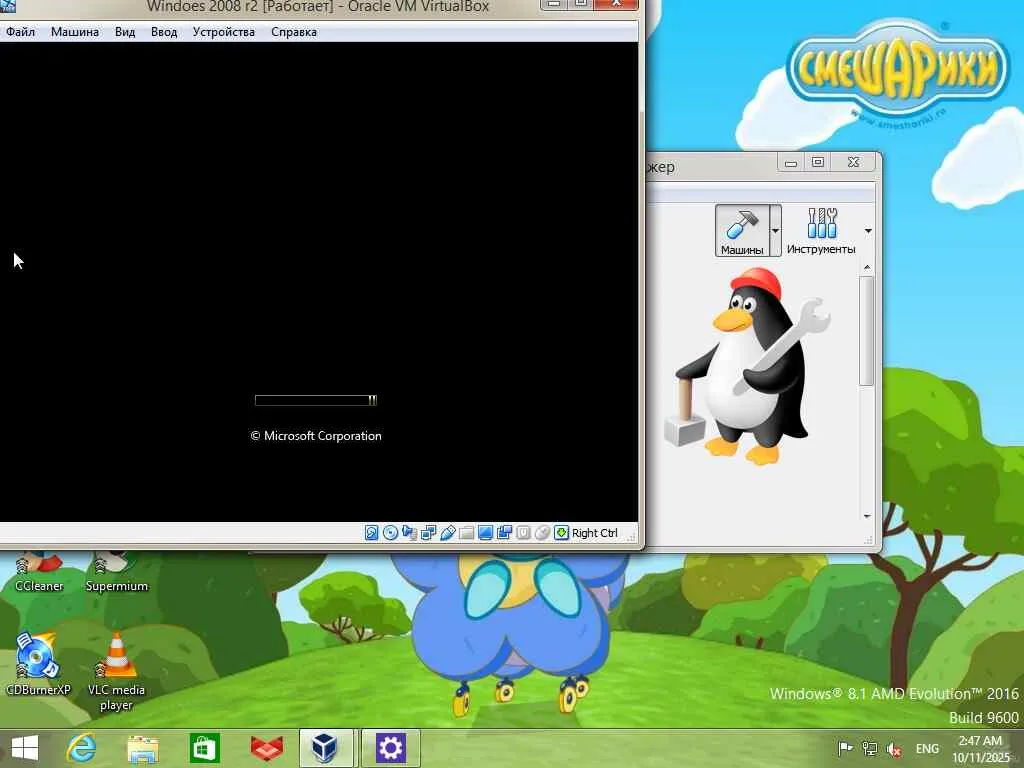Open the CCleaner desktop shortcut
Viewport: 1024px width, 768px height.
tap(39, 573)
